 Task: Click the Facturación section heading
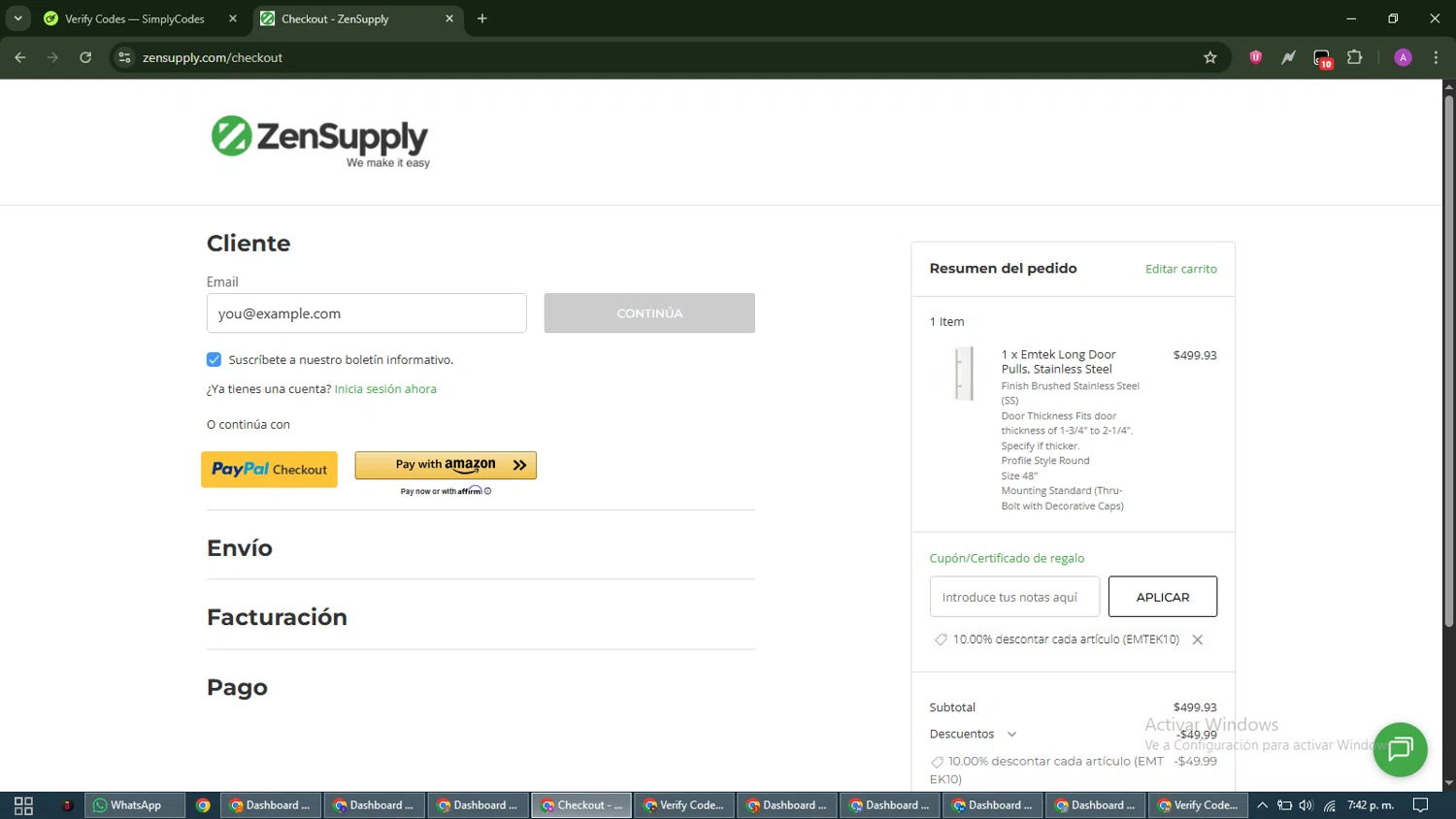[x=277, y=617]
